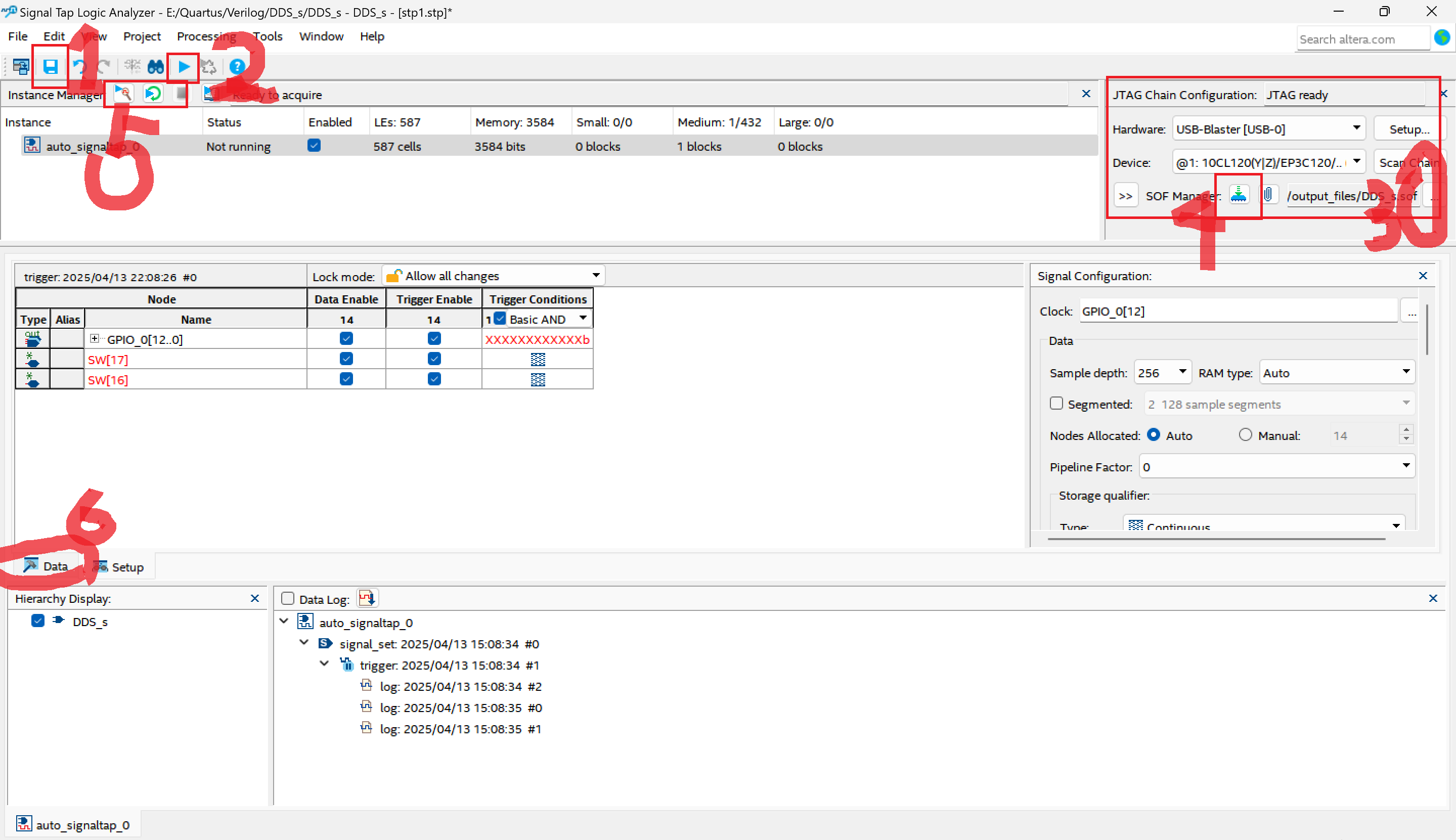Toggle the Data Log checkbox
The height and width of the screenshot is (840, 1456).
click(287, 599)
